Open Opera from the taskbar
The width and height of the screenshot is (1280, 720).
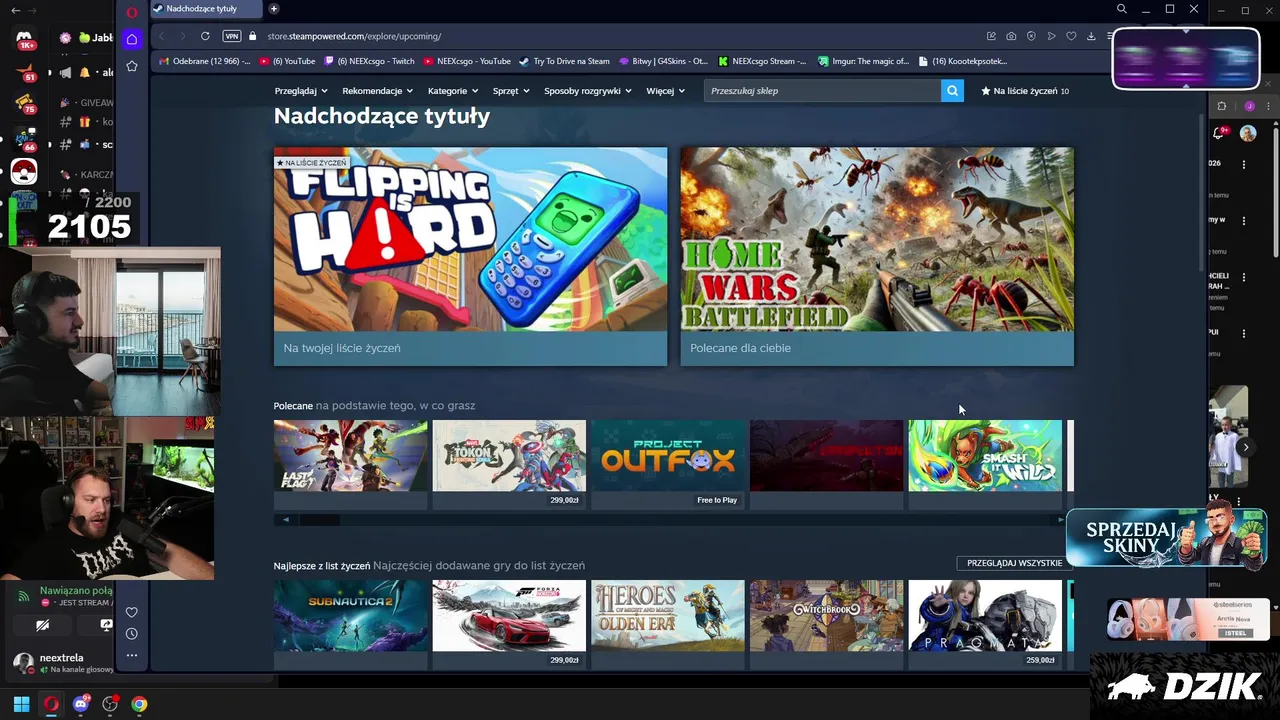click(x=51, y=704)
